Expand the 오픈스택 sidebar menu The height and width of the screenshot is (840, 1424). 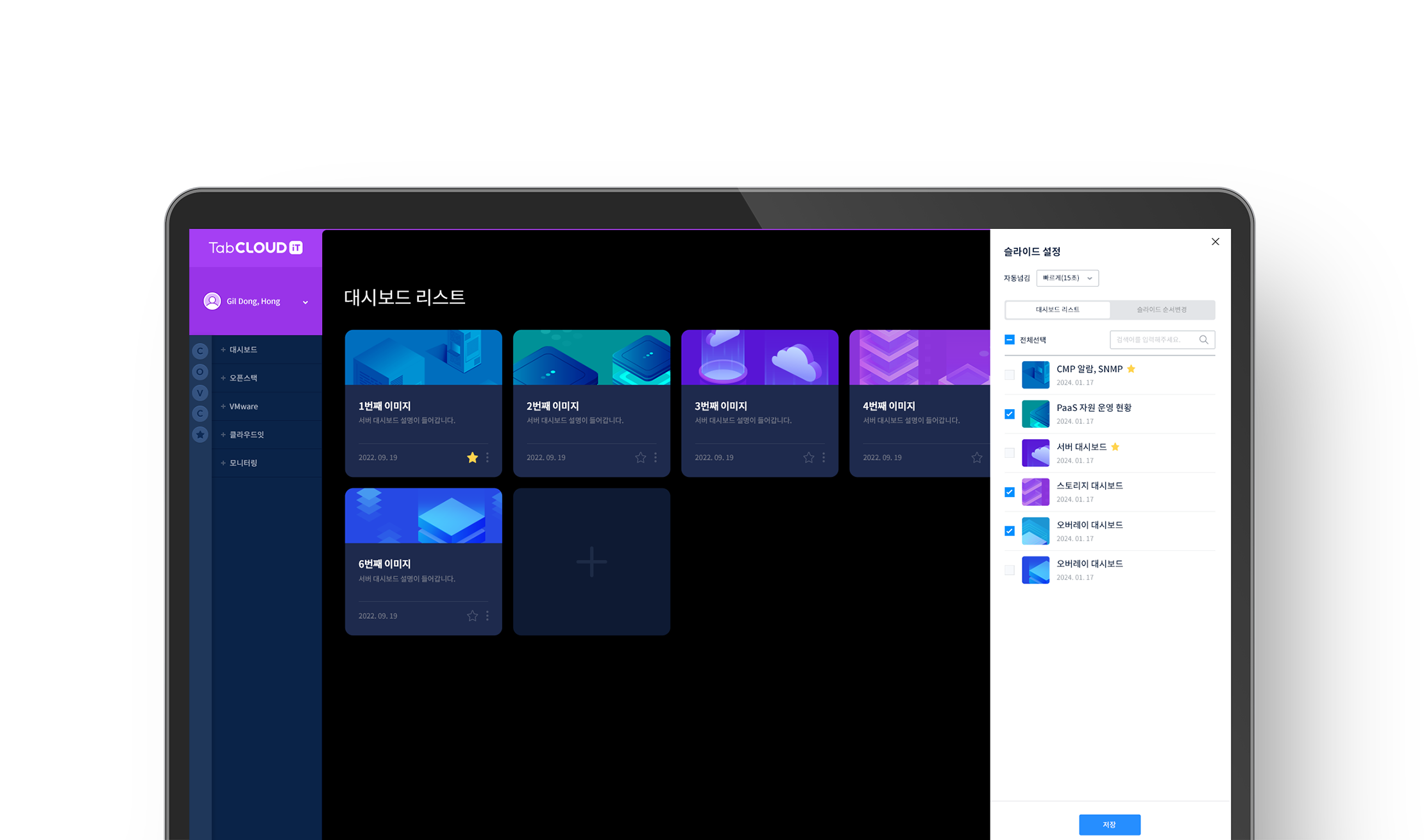coord(243,378)
